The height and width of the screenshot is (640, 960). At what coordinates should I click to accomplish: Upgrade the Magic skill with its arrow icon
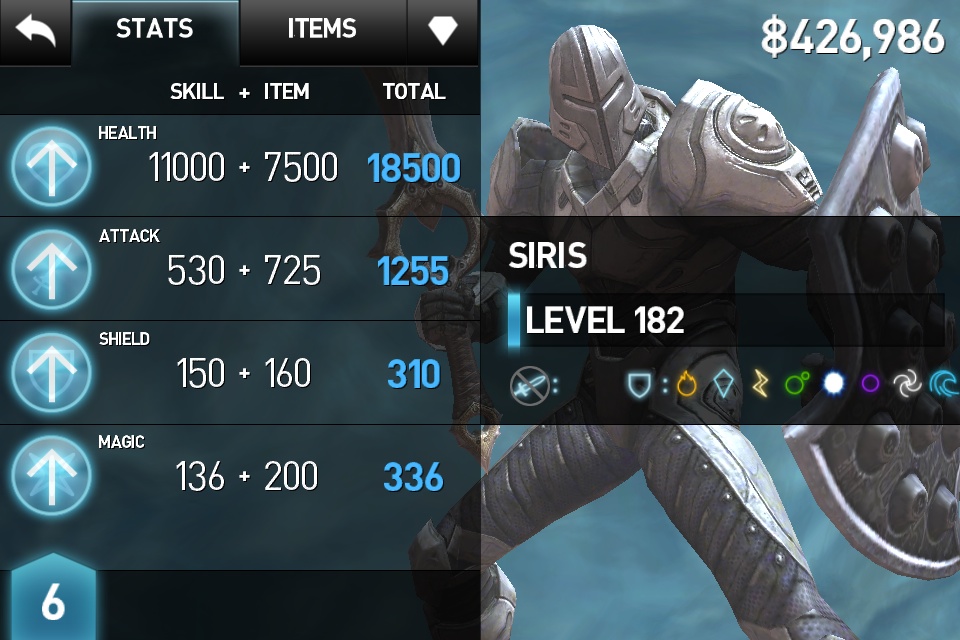point(51,475)
